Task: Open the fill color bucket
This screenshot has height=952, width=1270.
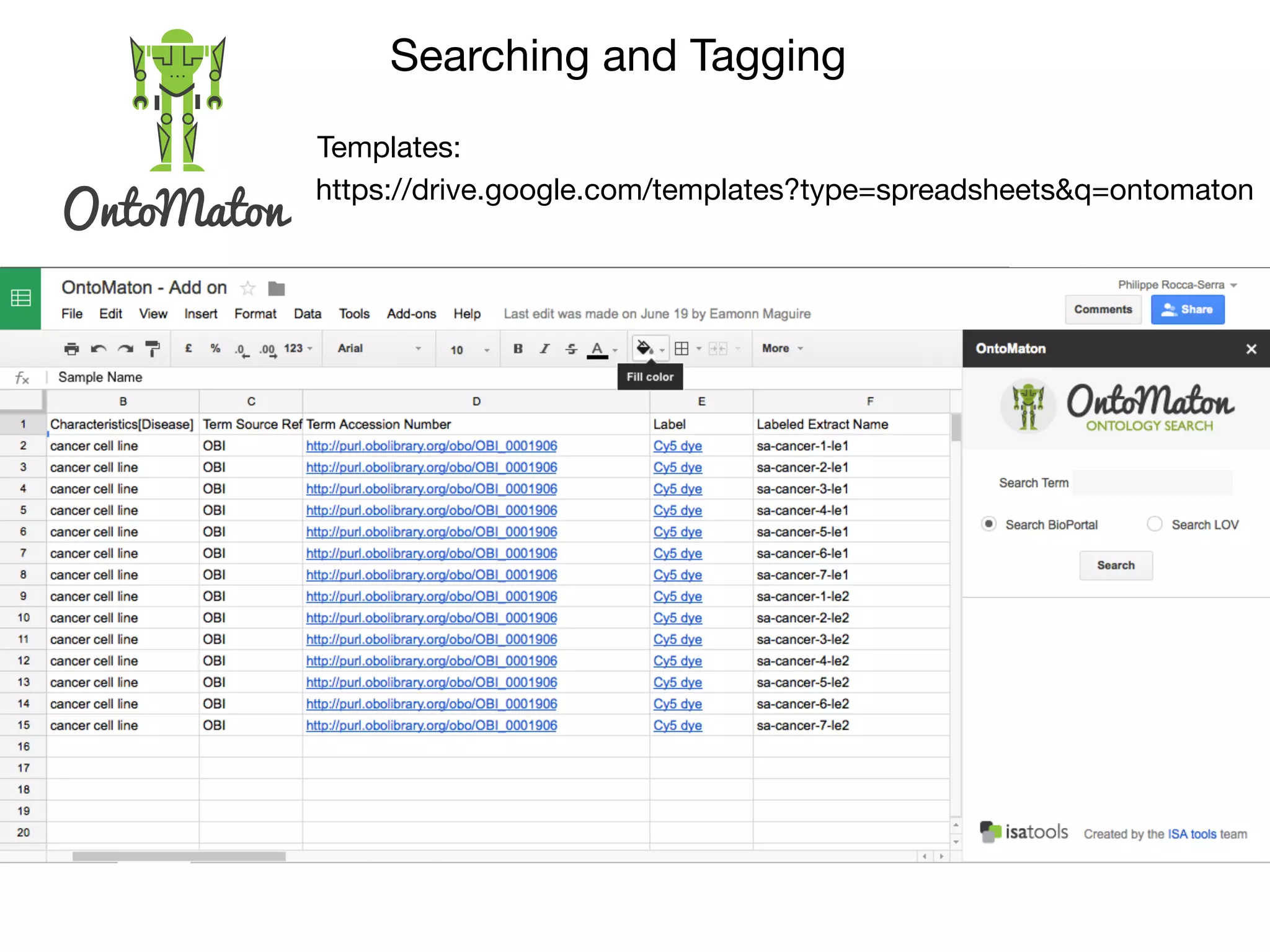Action: (x=645, y=348)
